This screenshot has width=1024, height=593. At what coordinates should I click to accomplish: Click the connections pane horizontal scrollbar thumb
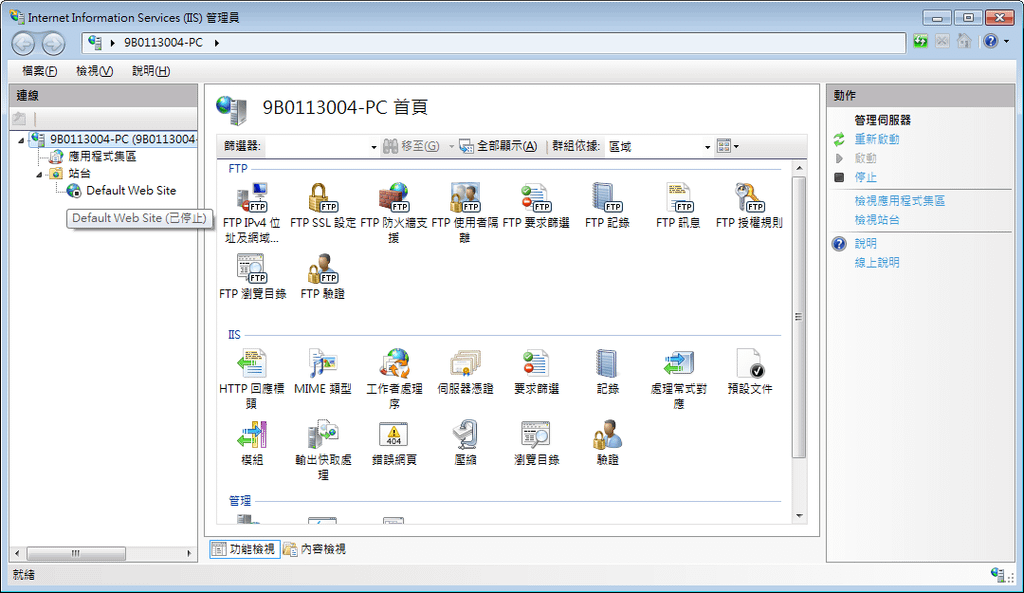[76, 553]
